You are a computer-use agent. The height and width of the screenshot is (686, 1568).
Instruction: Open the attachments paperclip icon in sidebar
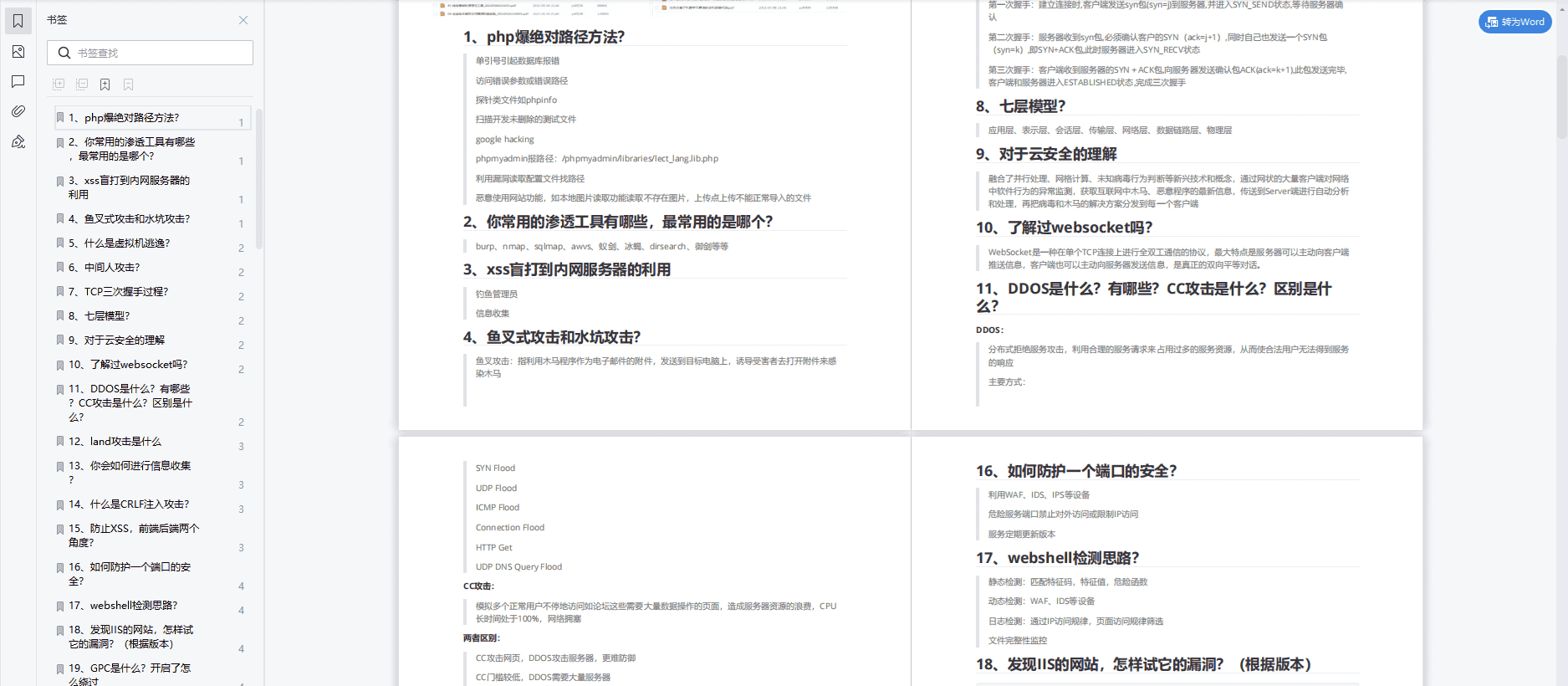click(18, 111)
